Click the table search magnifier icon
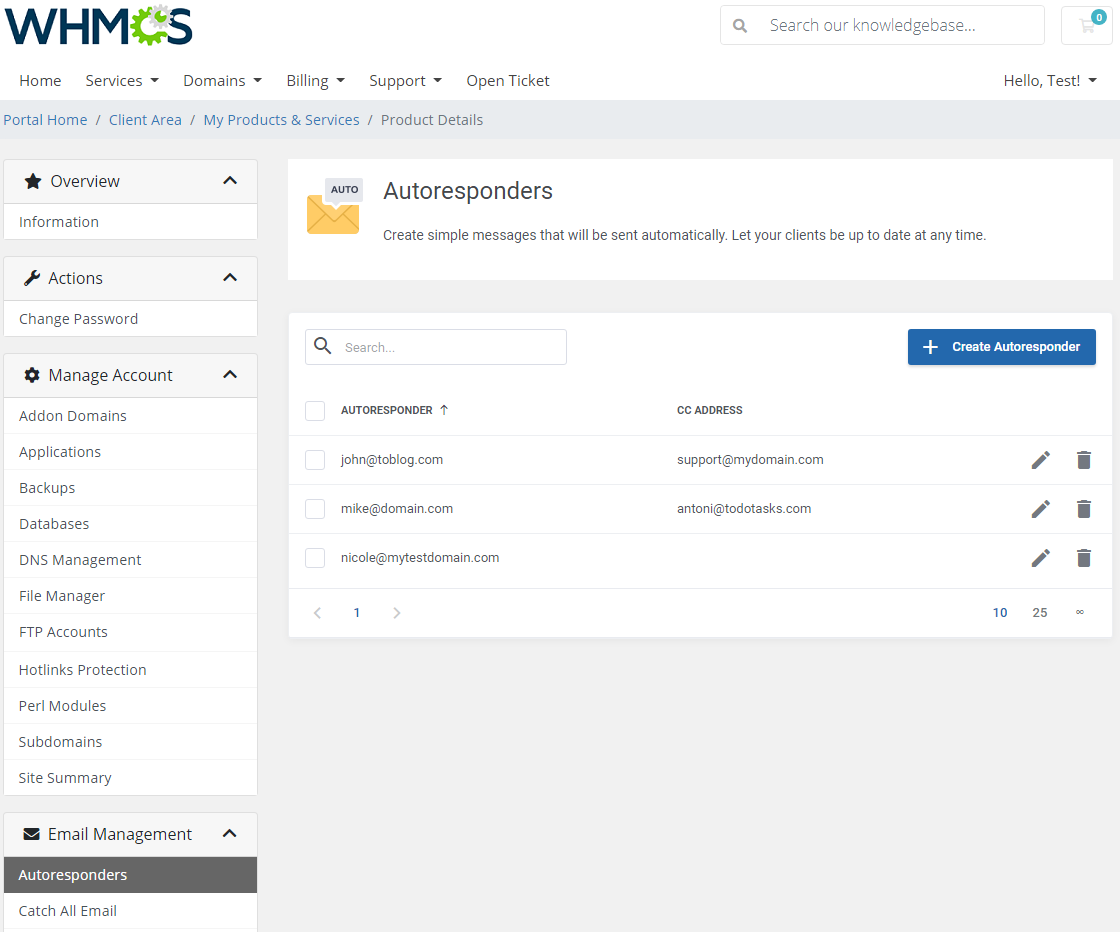The image size is (1120, 932). 323,346
